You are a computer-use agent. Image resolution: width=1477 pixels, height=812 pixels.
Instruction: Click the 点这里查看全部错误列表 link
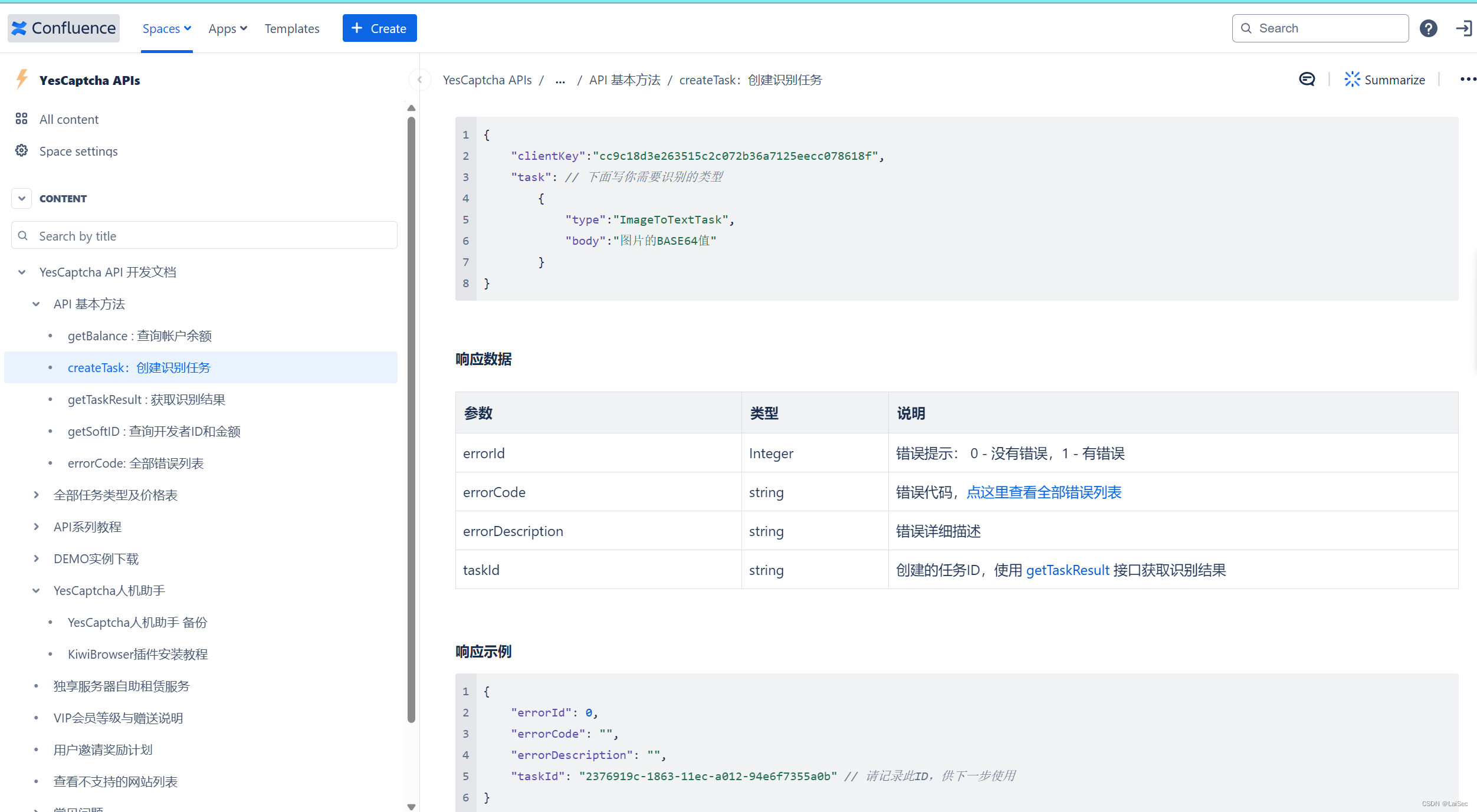(1043, 492)
